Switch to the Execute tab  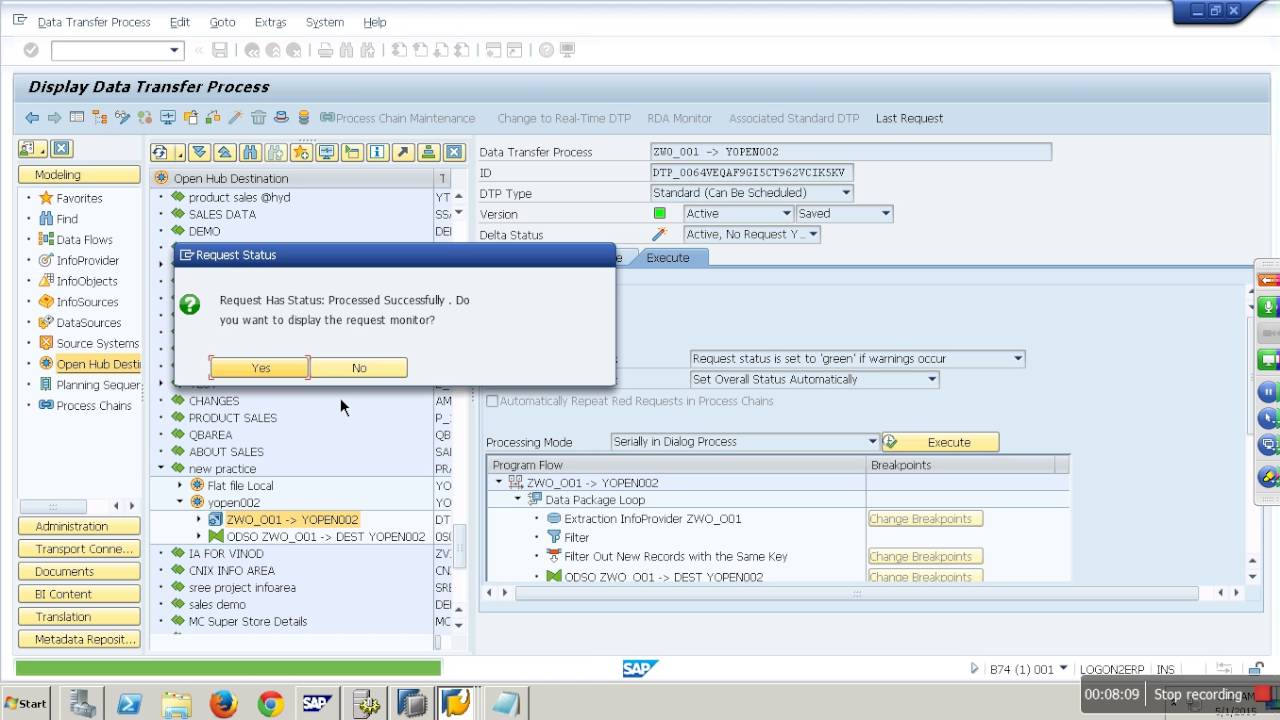pyautogui.click(x=668, y=258)
